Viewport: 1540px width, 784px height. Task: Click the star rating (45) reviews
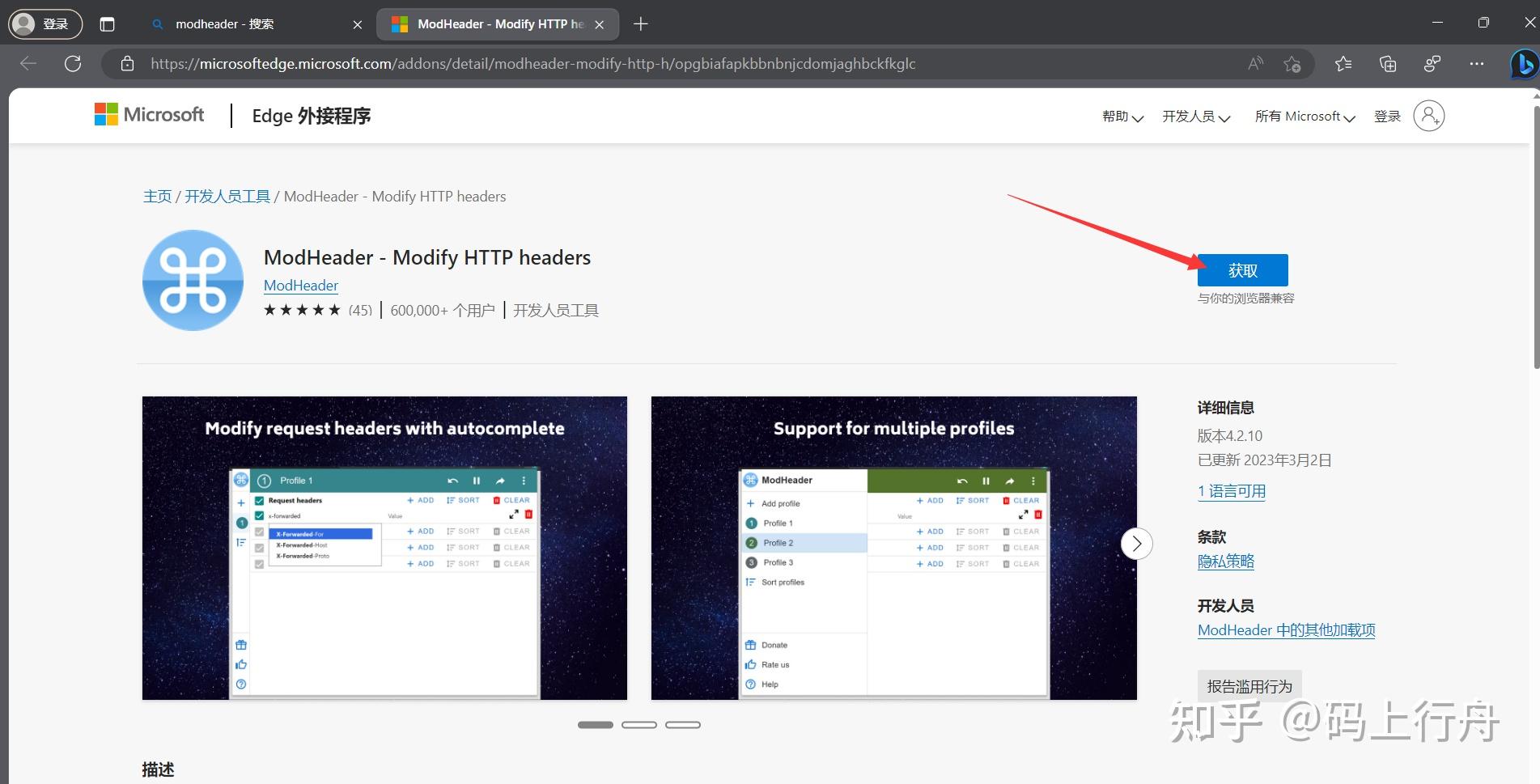click(318, 310)
